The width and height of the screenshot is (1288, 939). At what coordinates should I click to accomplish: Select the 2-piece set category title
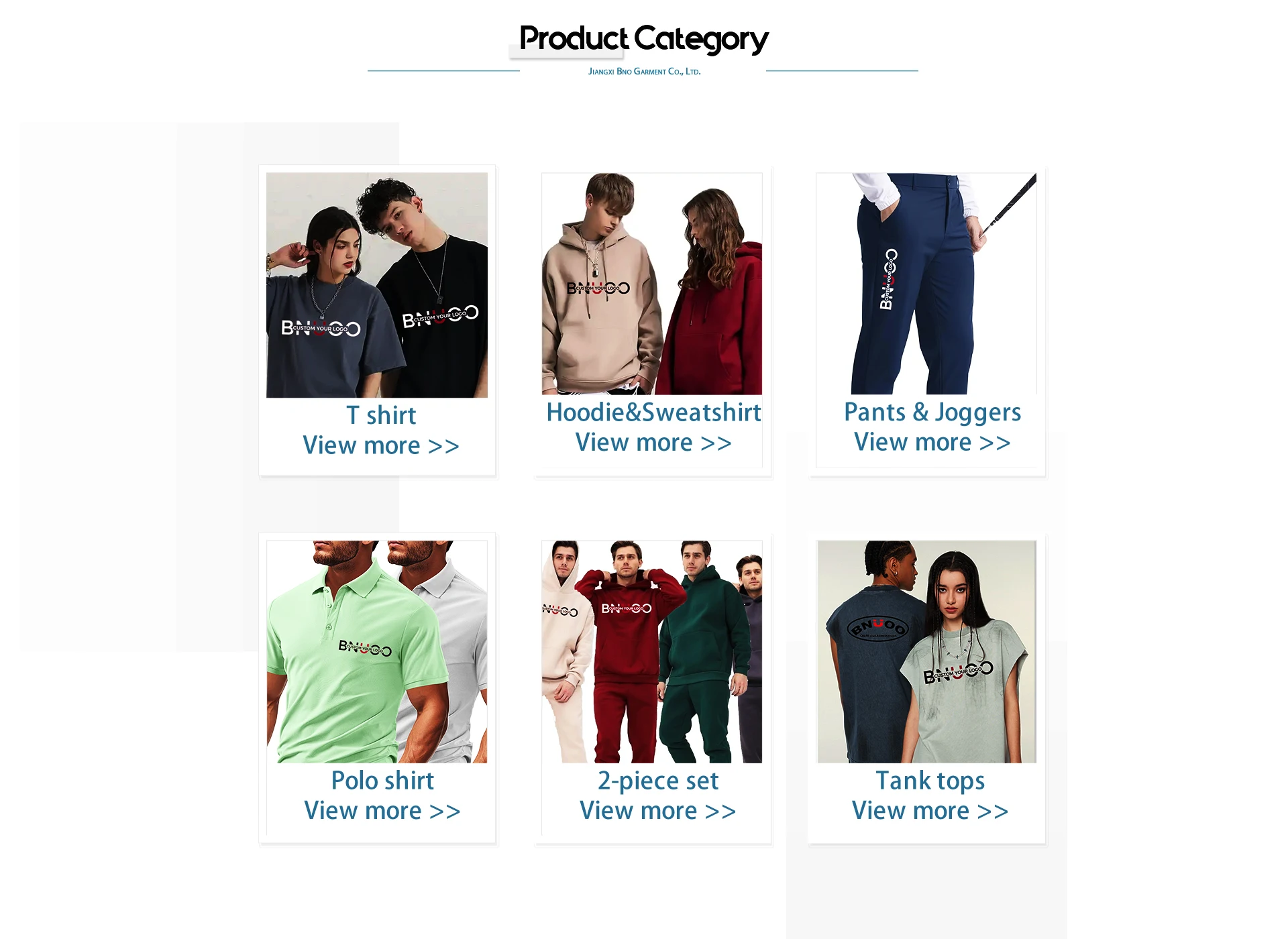(658, 781)
